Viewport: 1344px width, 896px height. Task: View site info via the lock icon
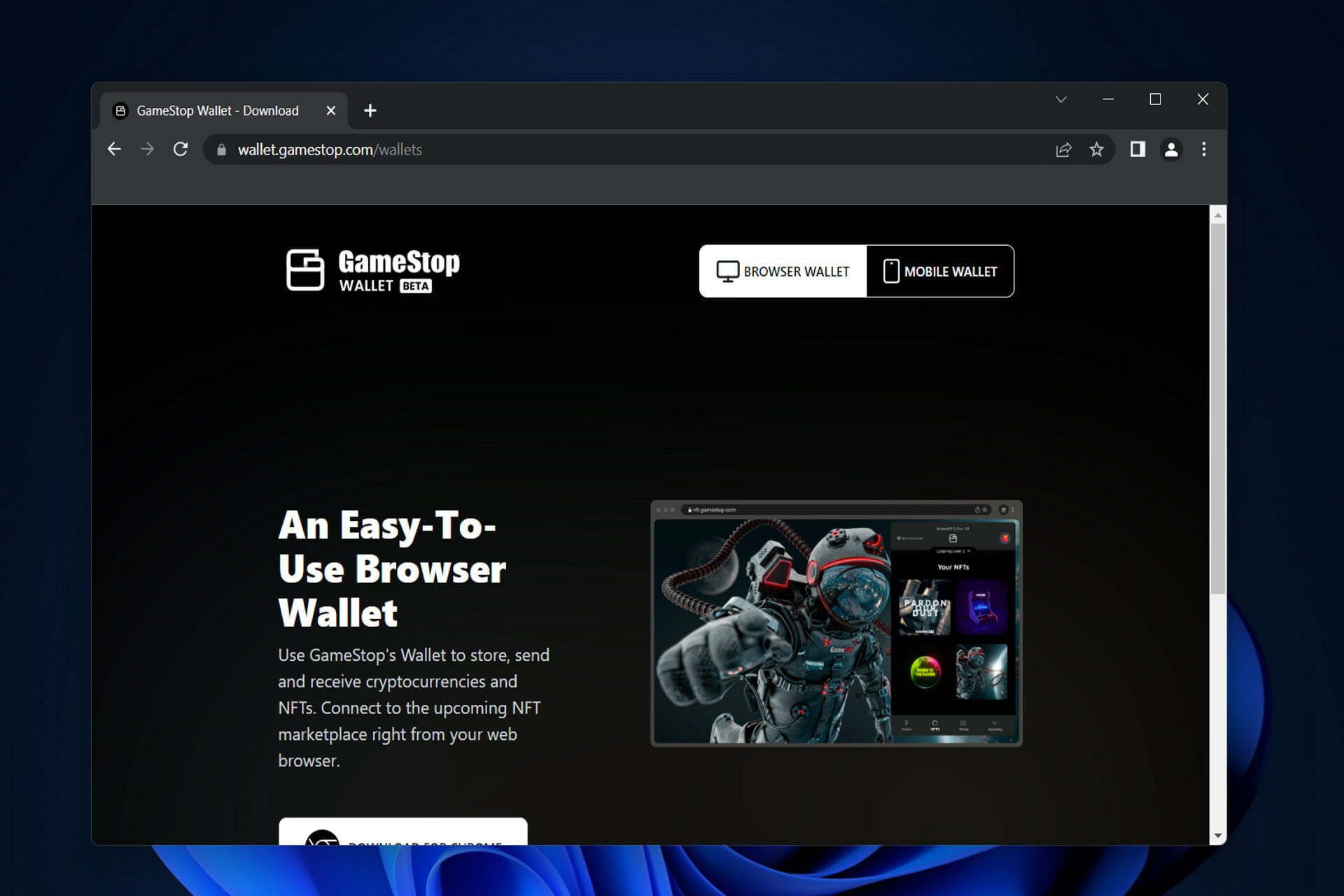click(x=221, y=150)
